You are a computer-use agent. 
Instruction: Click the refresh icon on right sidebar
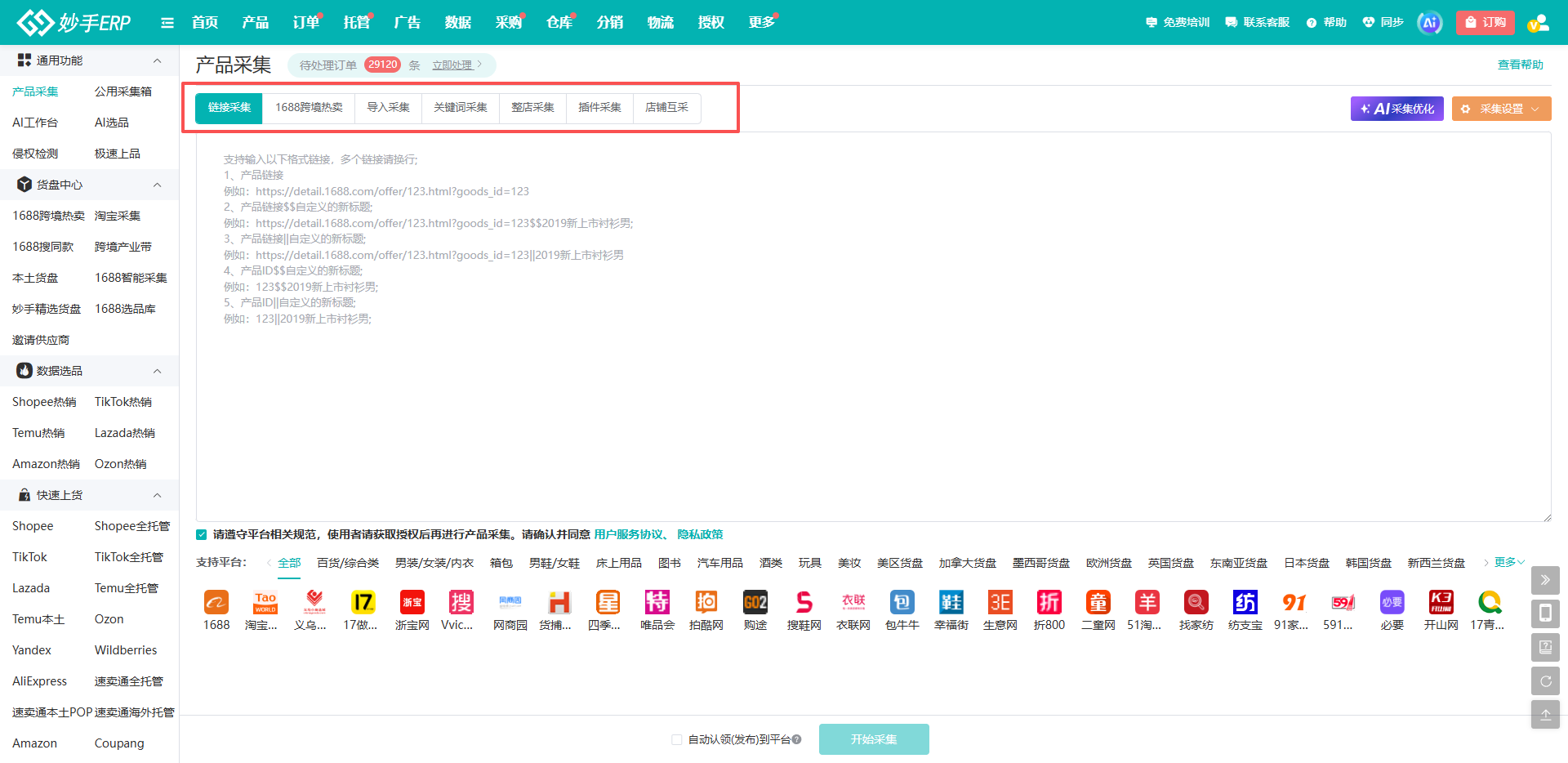click(x=1545, y=681)
